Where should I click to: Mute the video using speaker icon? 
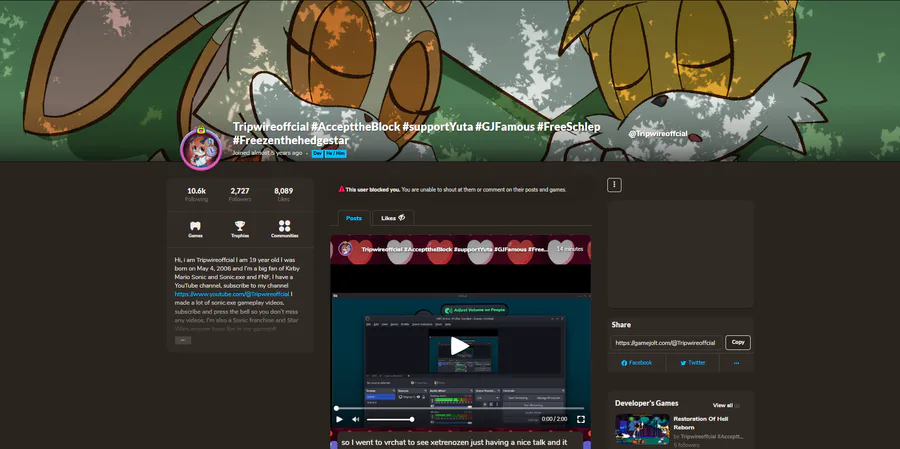(x=356, y=419)
